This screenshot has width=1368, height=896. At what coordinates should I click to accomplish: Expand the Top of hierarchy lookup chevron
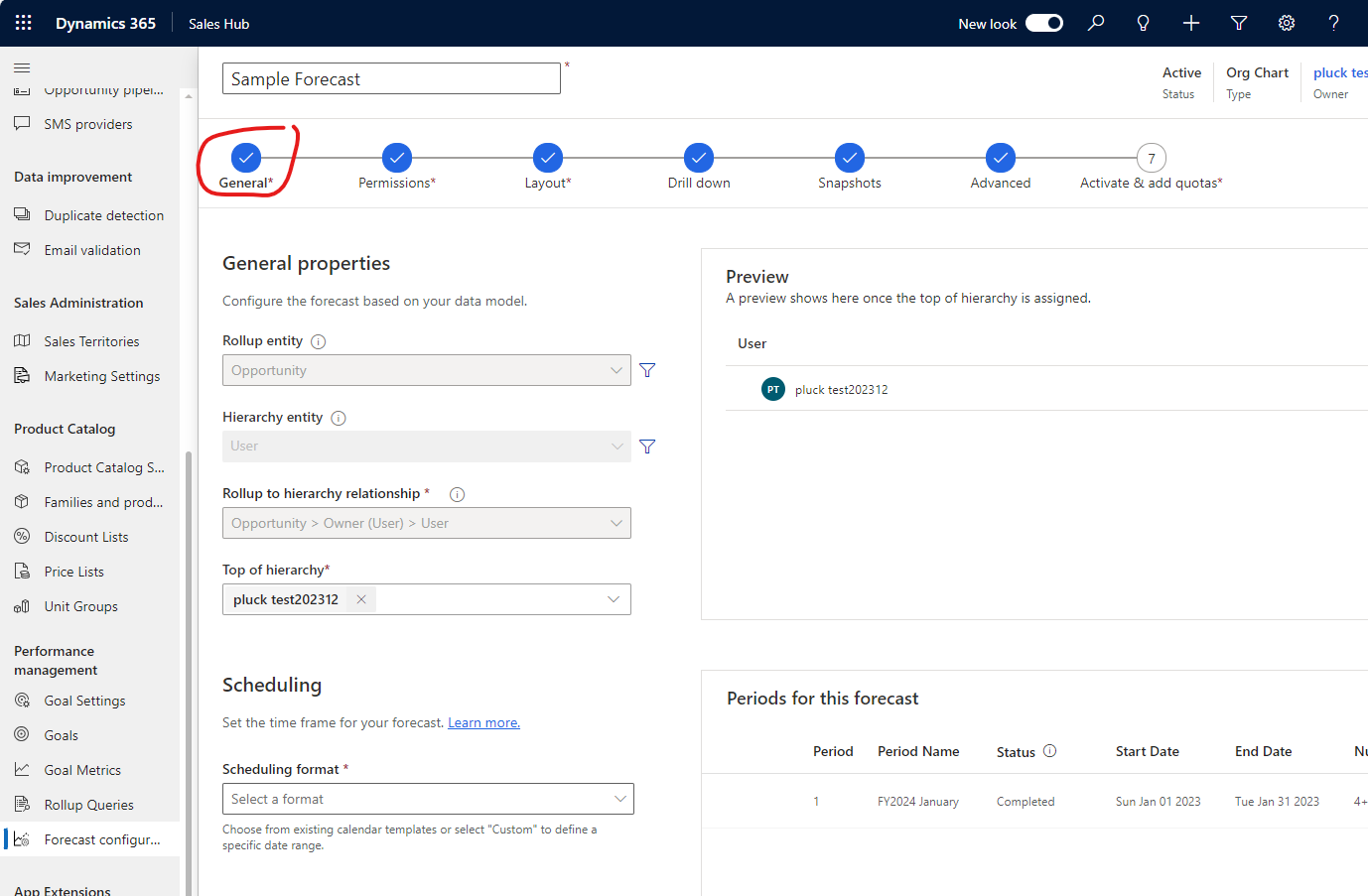[x=614, y=599]
